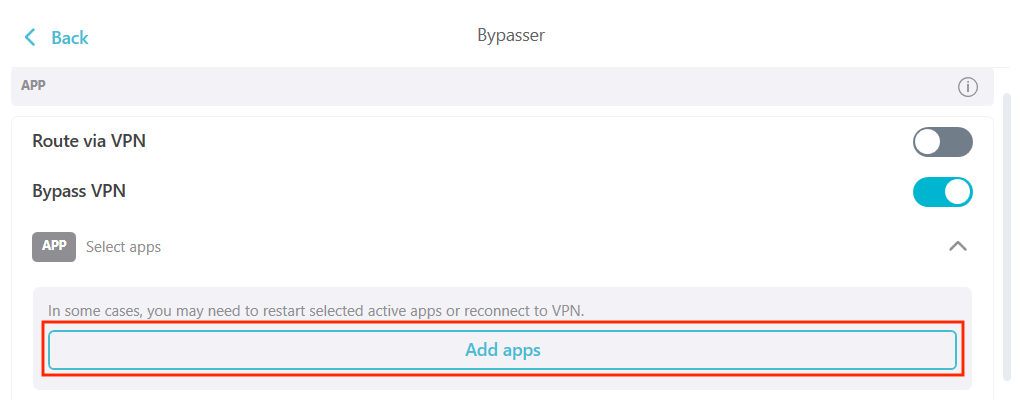Screen dimensions: 1021x400
Task: Click the APP section header label
Action: coord(33,86)
